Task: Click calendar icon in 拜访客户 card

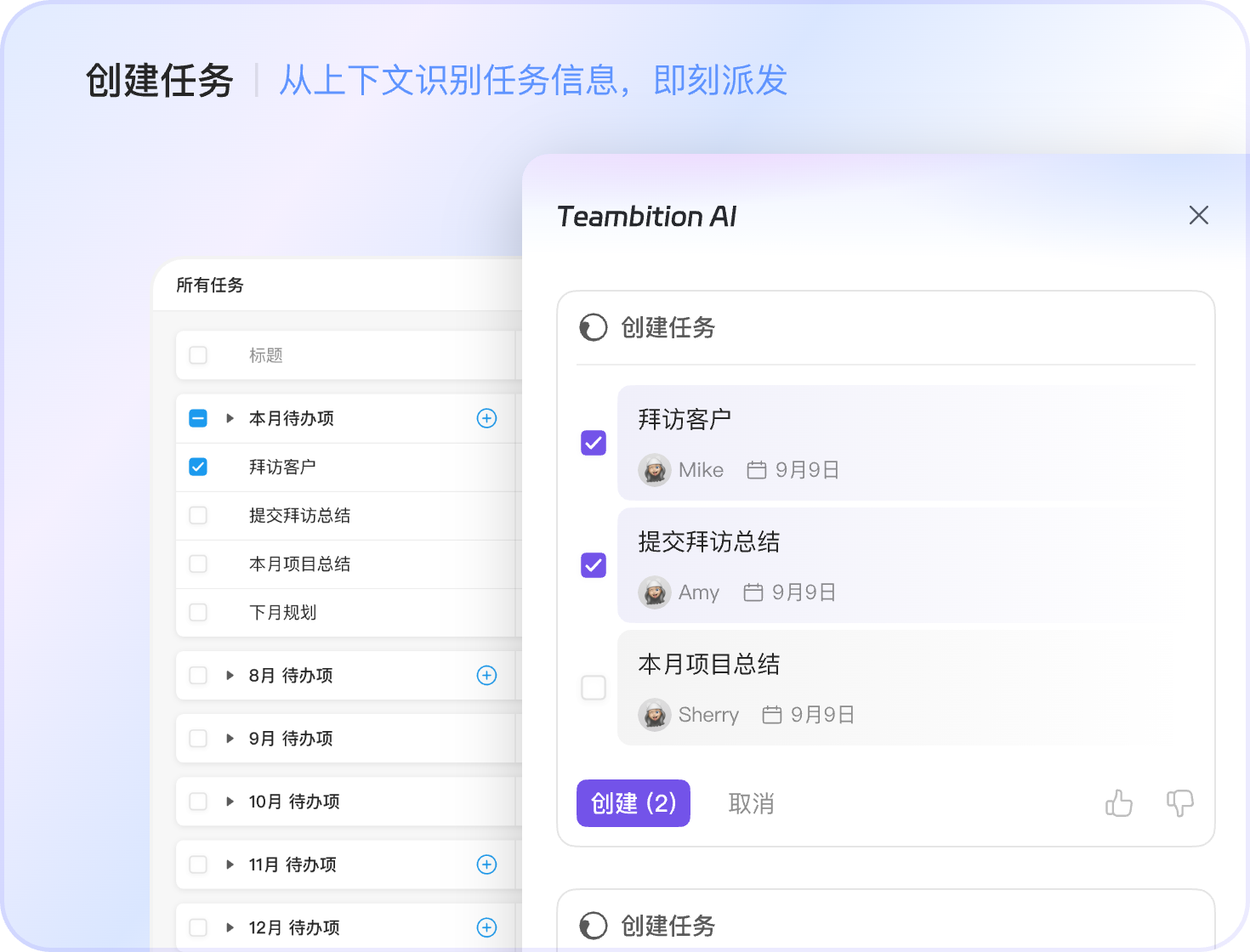Action: coord(757,470)
